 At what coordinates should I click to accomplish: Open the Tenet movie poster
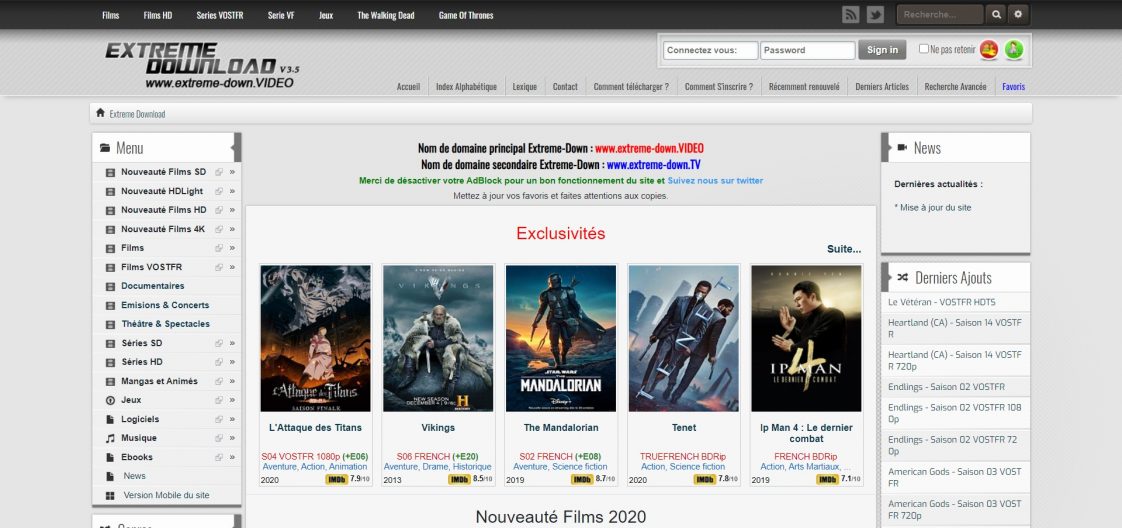coord(684,338)
